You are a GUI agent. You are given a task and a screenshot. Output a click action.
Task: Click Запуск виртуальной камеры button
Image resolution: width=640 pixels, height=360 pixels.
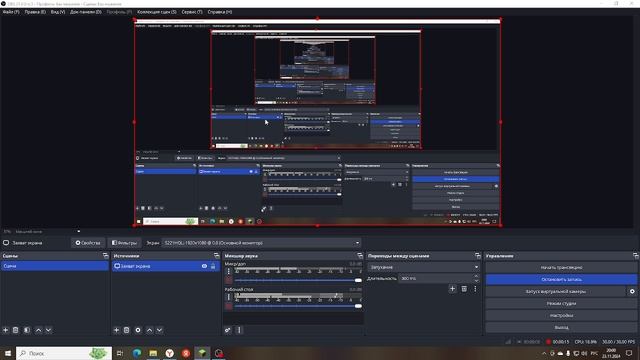(x=556, y=291)
